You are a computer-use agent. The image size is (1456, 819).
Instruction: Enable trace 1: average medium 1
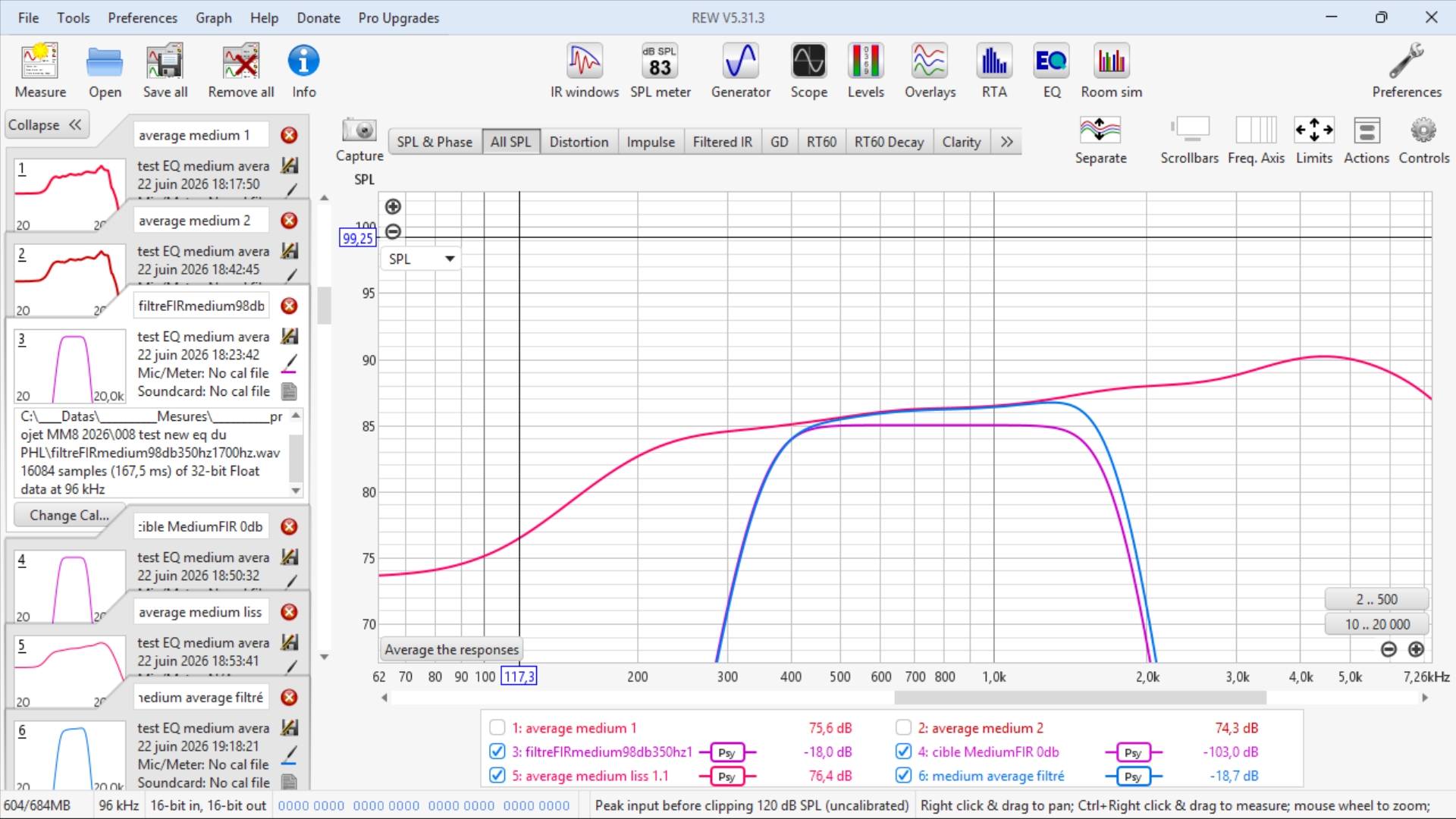pyautogui.click(x=497, y=728)
